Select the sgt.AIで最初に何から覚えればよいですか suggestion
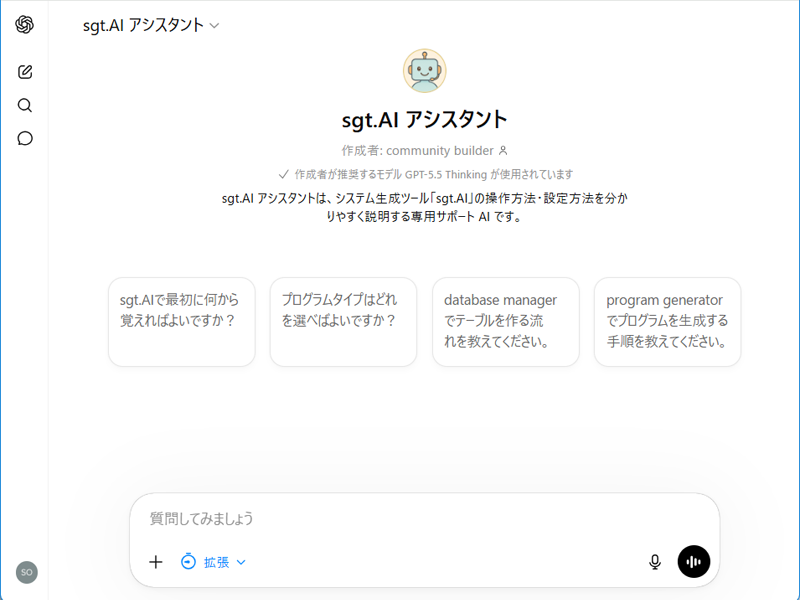The width and height of the screenshot is (800, 600). (x=182, y=322)
